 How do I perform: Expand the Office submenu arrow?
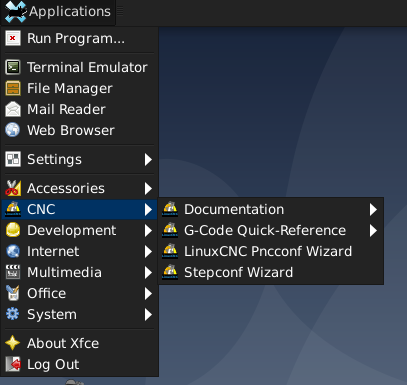point(148,293)
